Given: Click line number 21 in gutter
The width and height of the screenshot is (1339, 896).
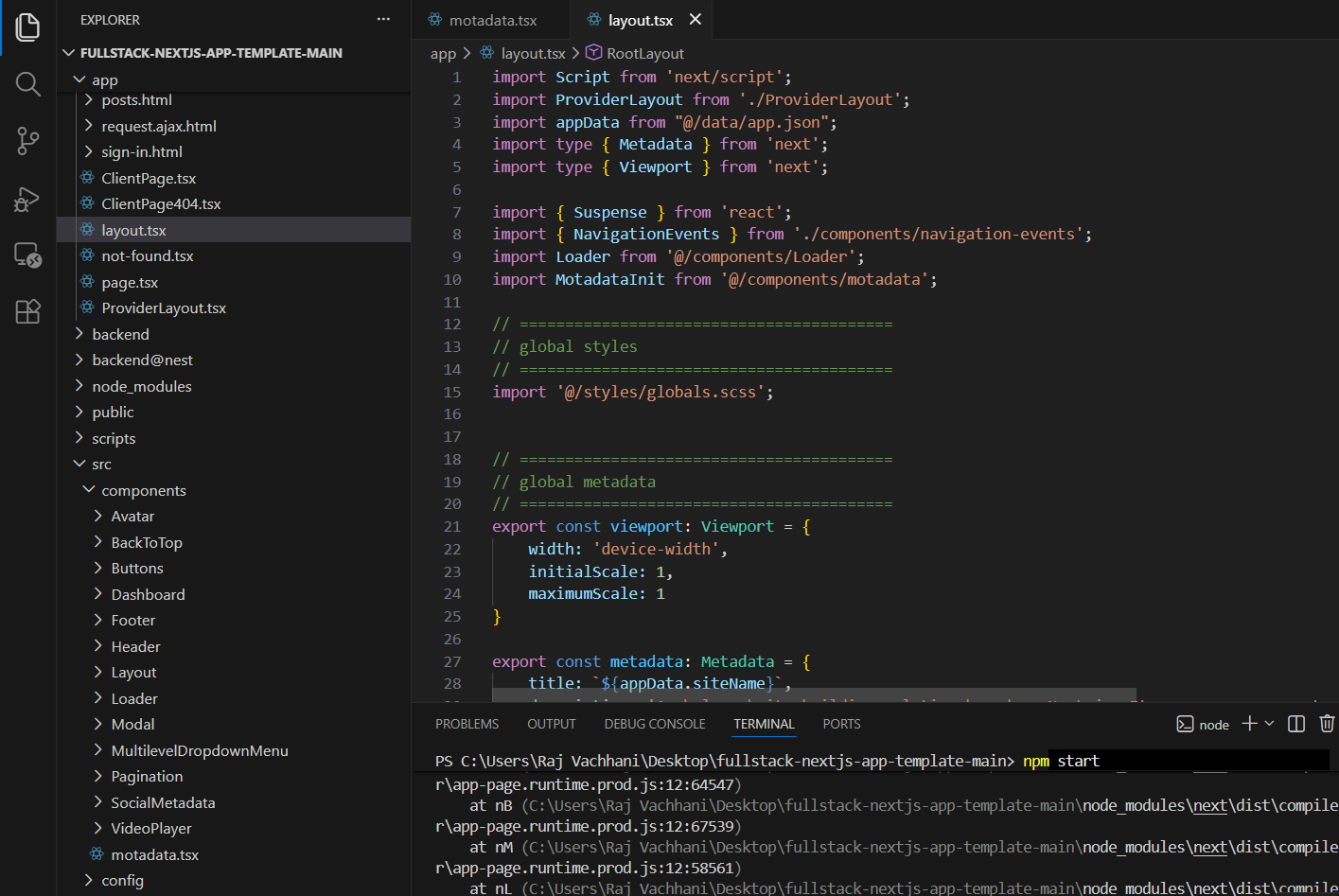Looking at the screenshot, I should 452,526.
